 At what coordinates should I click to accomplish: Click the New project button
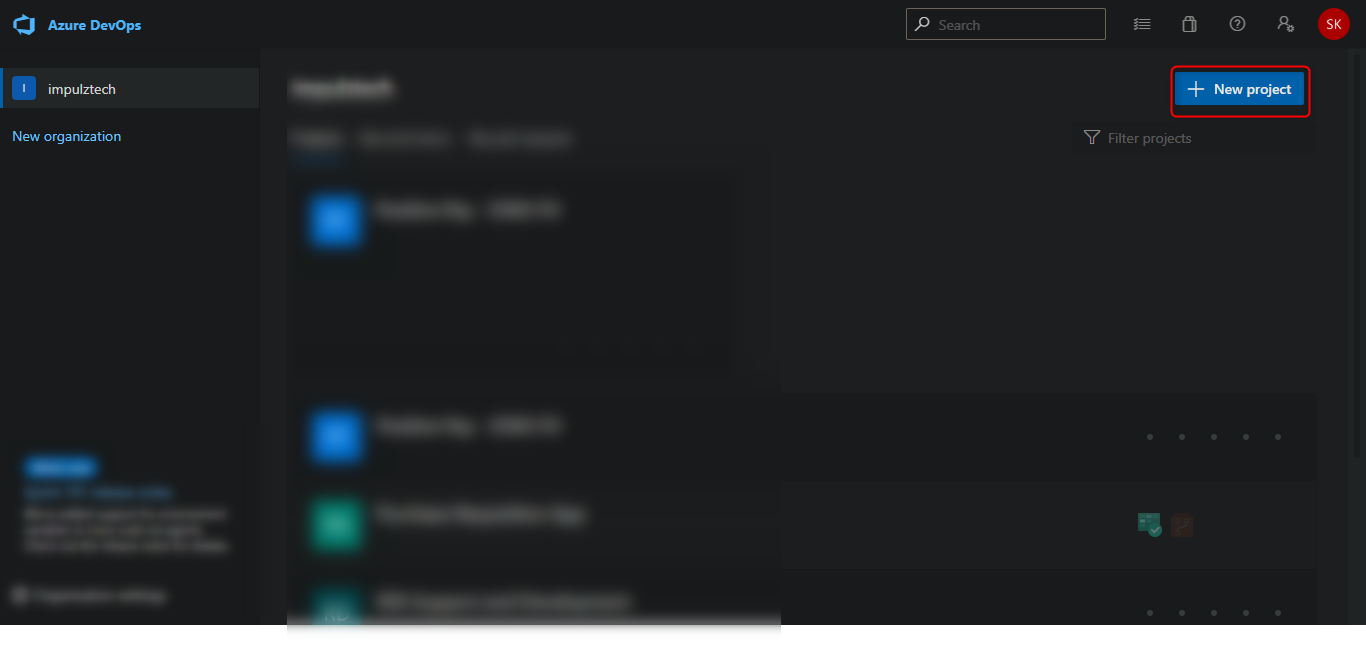point(1240,89)
